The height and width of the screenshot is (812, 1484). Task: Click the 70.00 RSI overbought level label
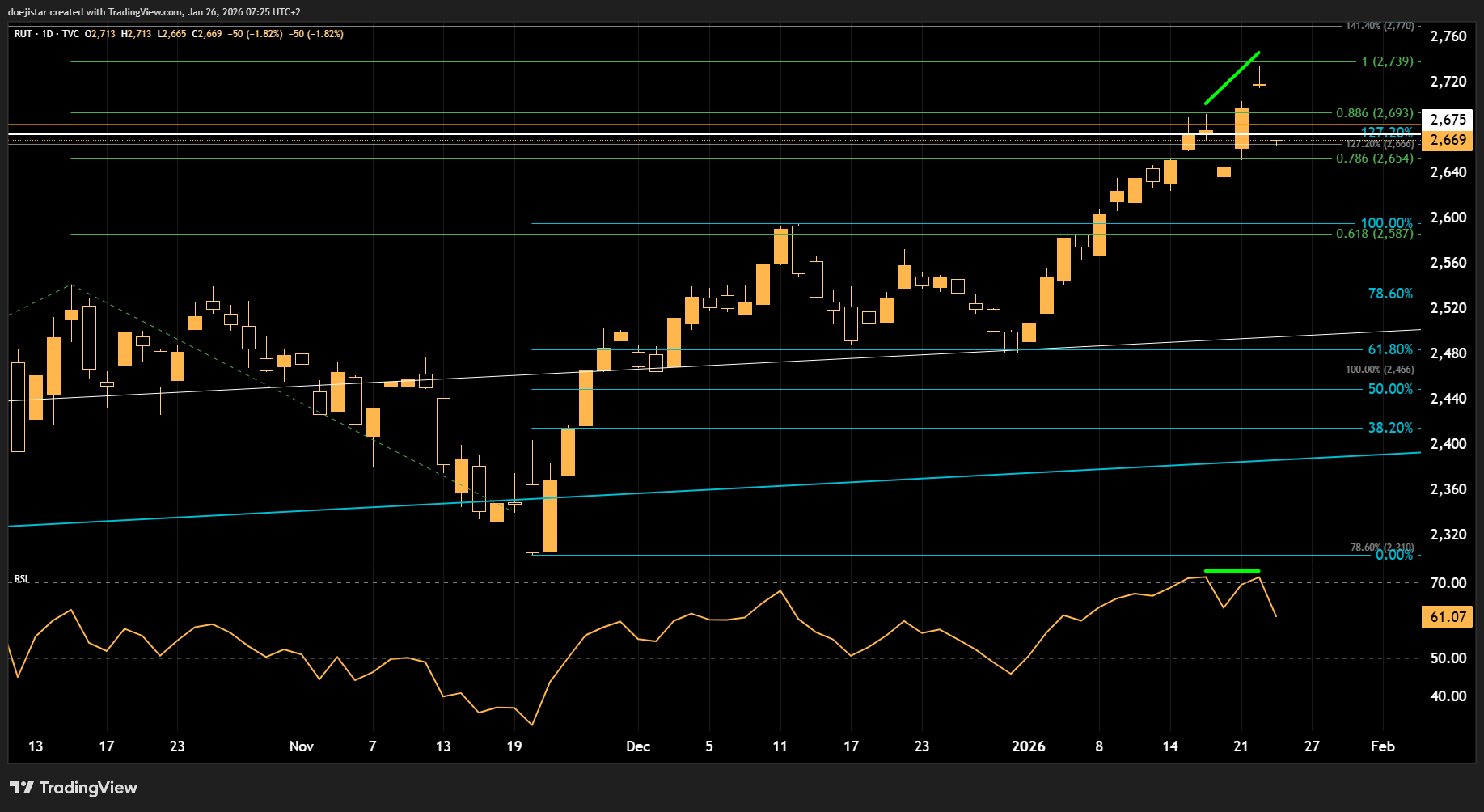tap(1448, 583)
